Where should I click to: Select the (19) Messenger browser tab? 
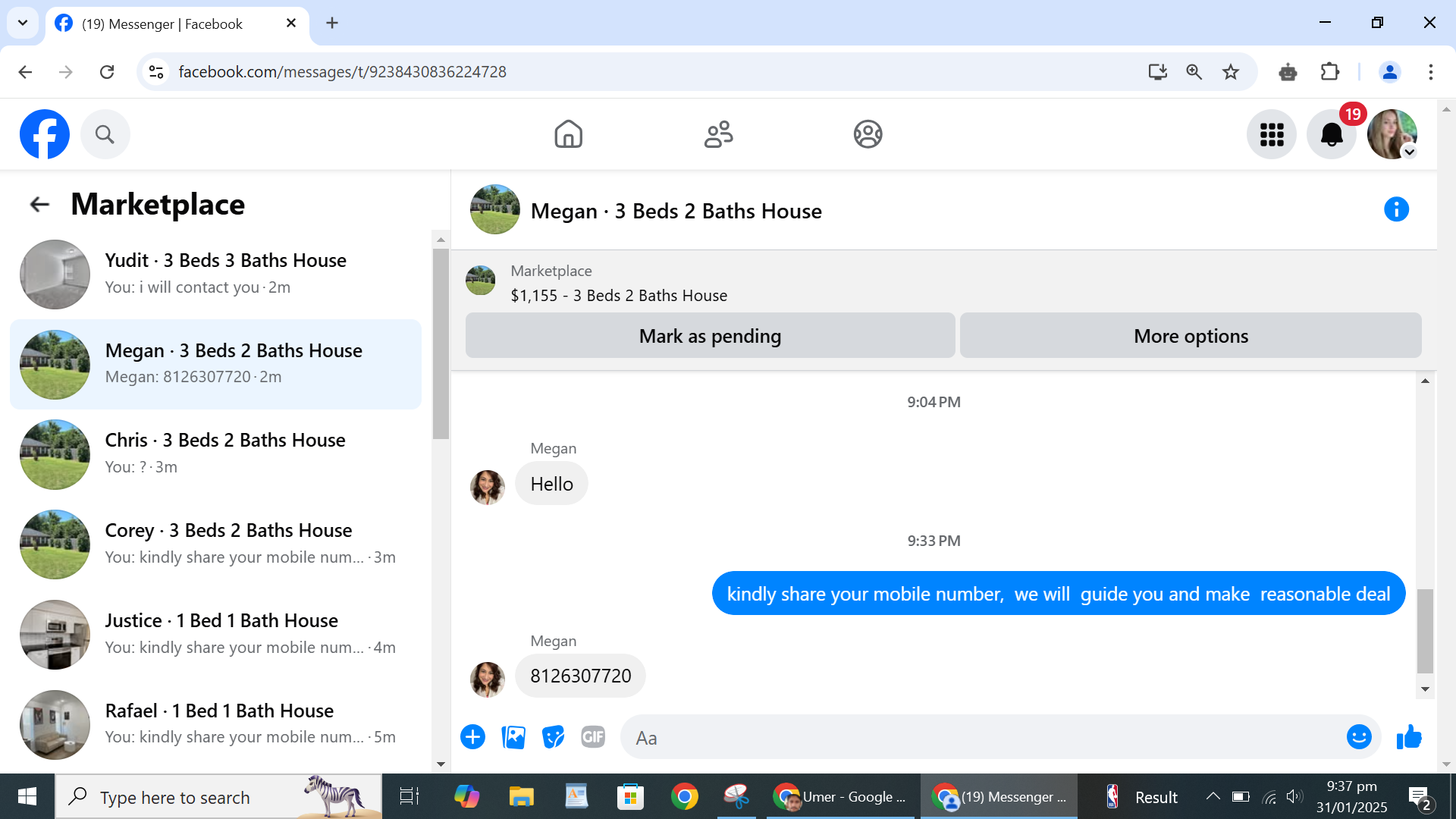tap(176, 24)
